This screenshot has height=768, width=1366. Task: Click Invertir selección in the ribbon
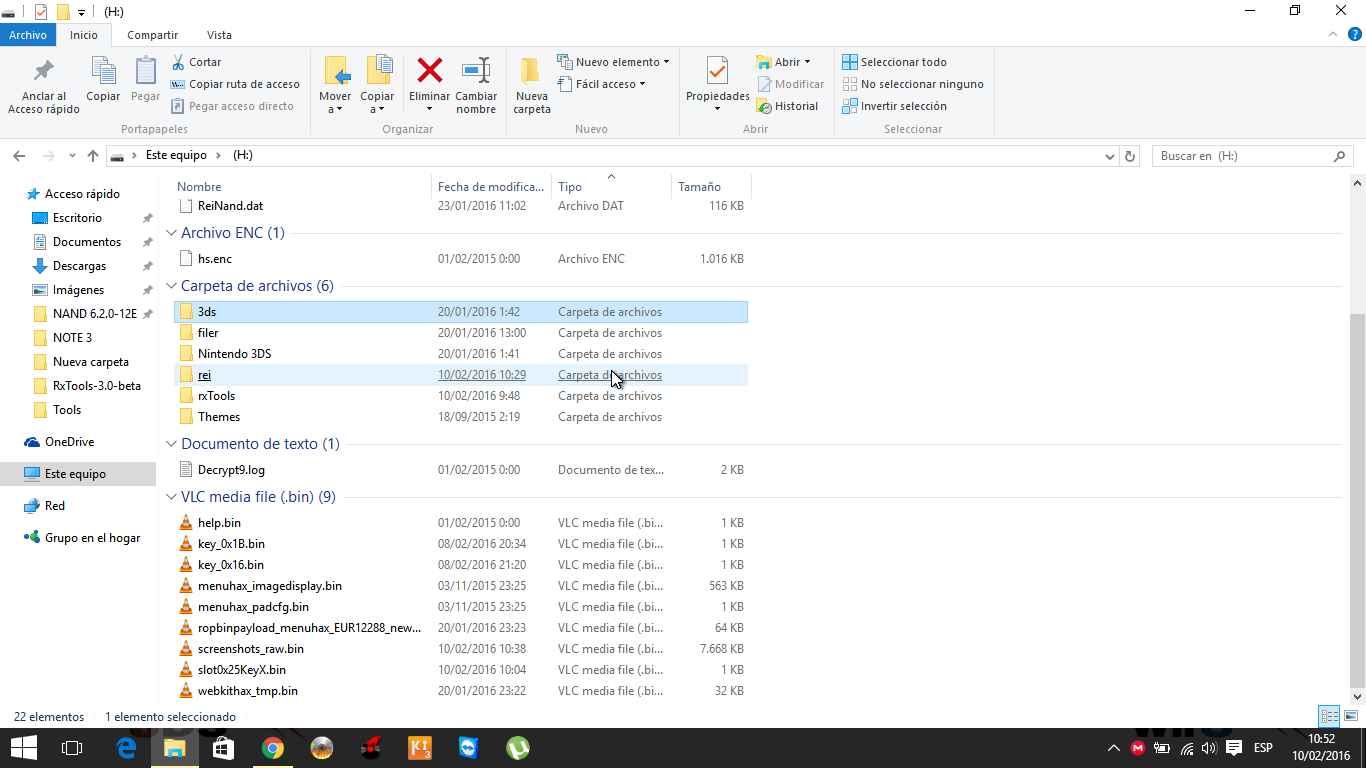point(895,106)
